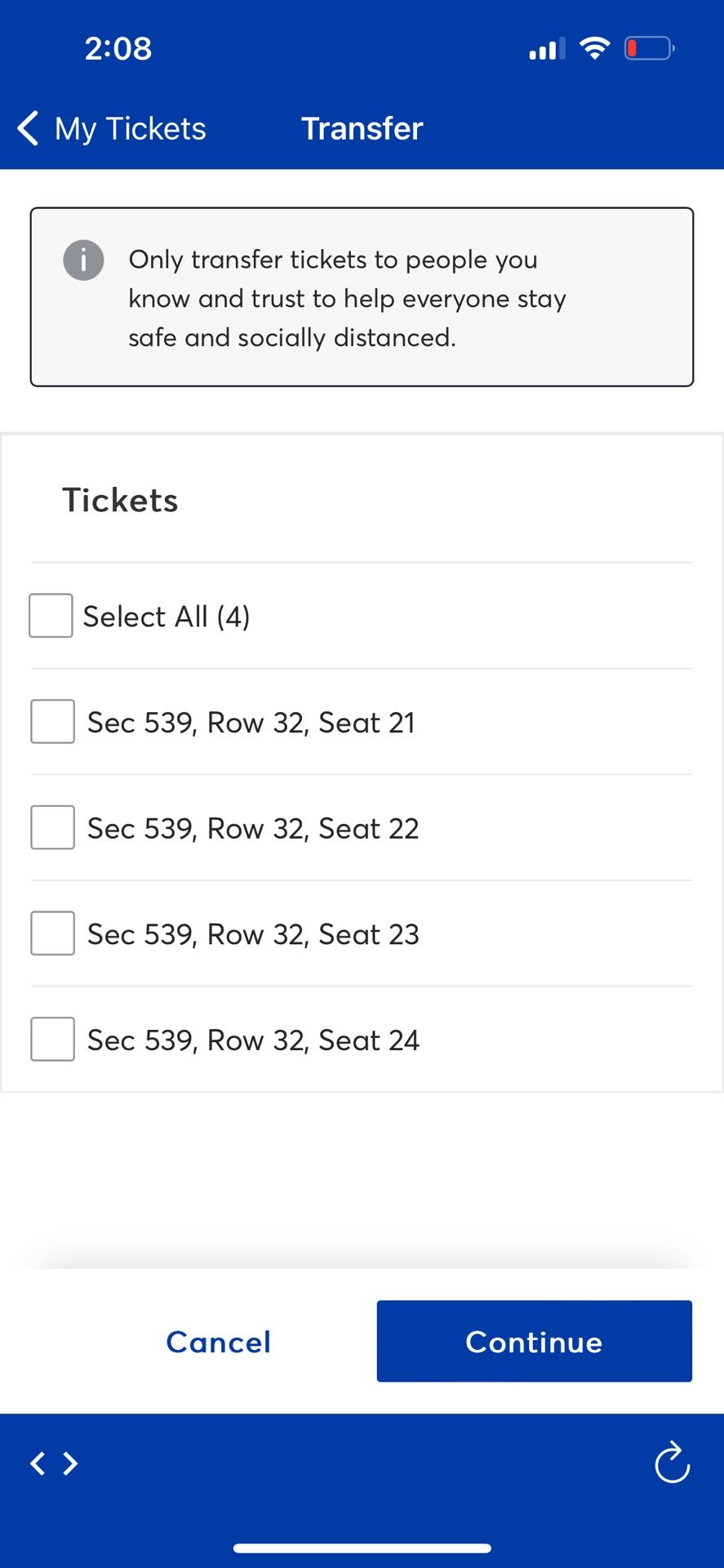Tap the Continue button

[x=535, y=1341]
